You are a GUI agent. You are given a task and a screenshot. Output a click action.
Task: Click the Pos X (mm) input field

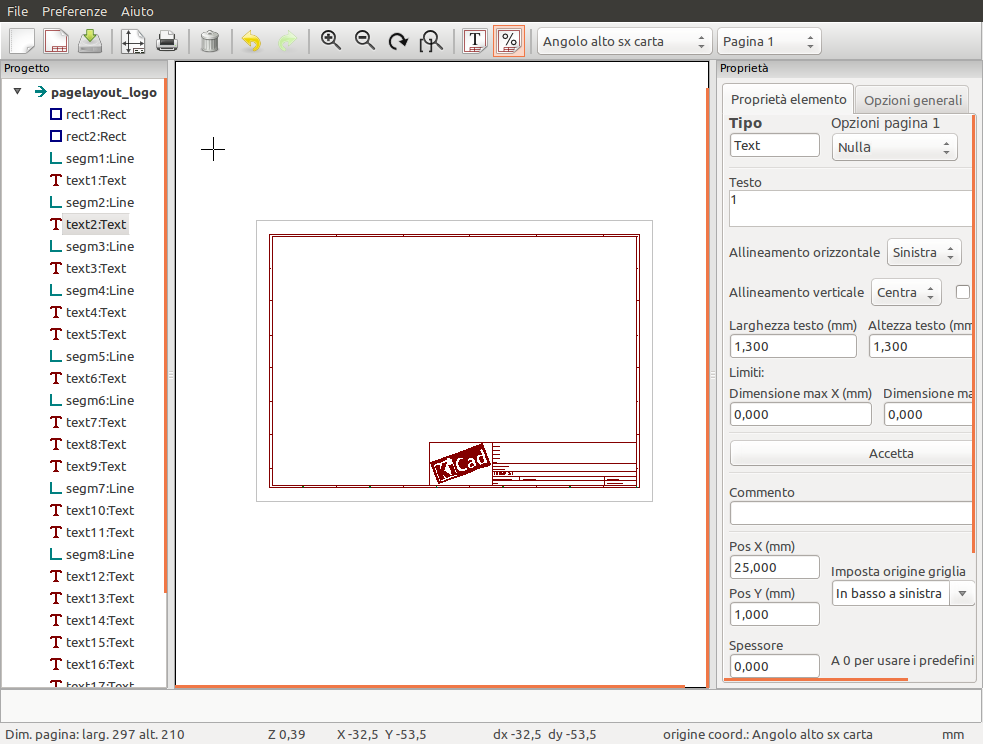tap(774, 567)
